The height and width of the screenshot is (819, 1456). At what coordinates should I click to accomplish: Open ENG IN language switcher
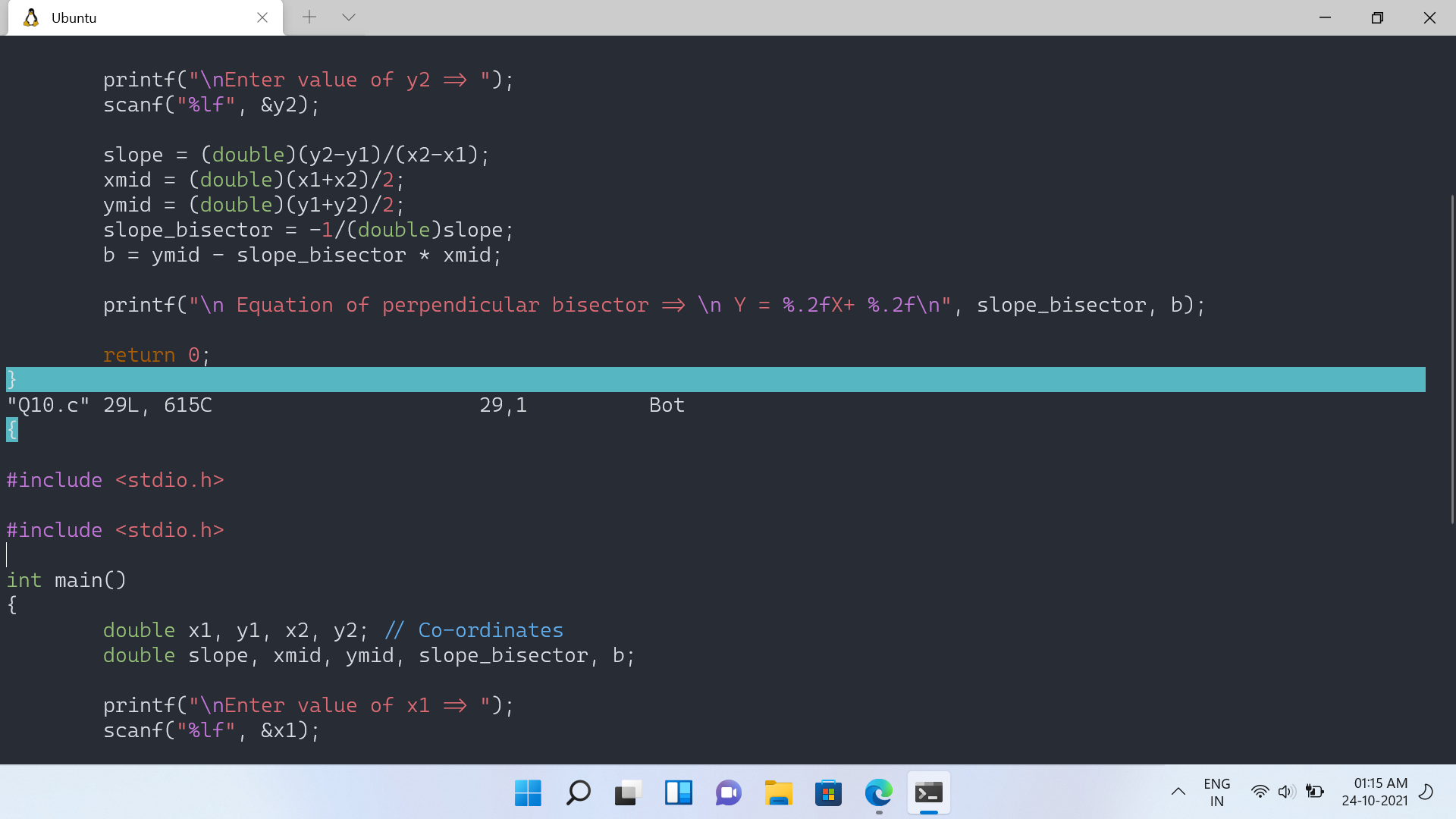pos(1216,792)
